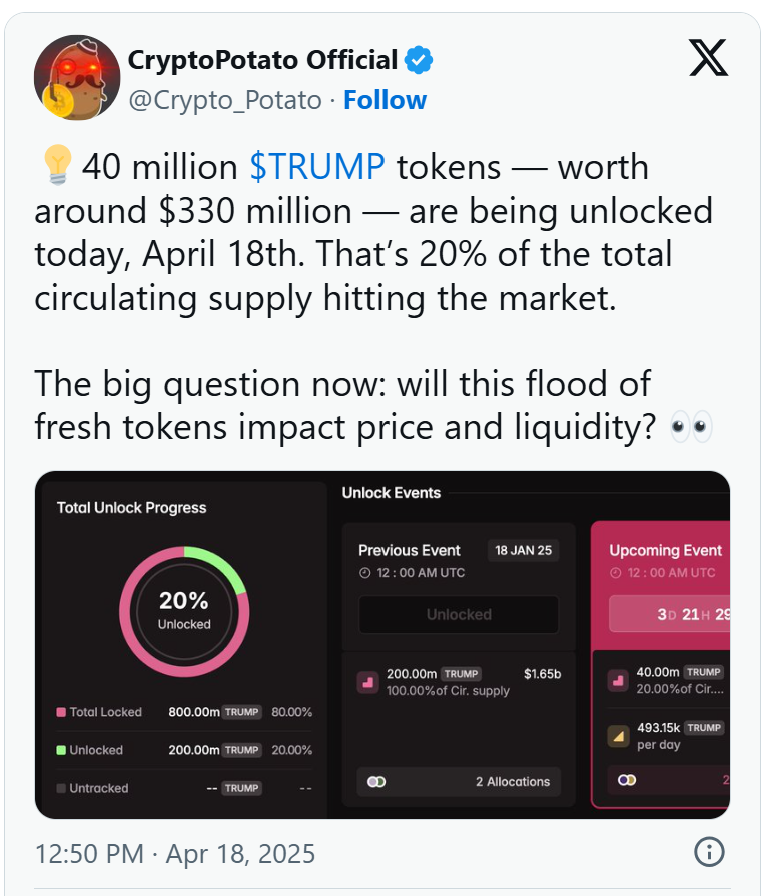Click the CryptoPotato profile avatar
Viewport: 766px width, 896px height.
pos(77,77)
